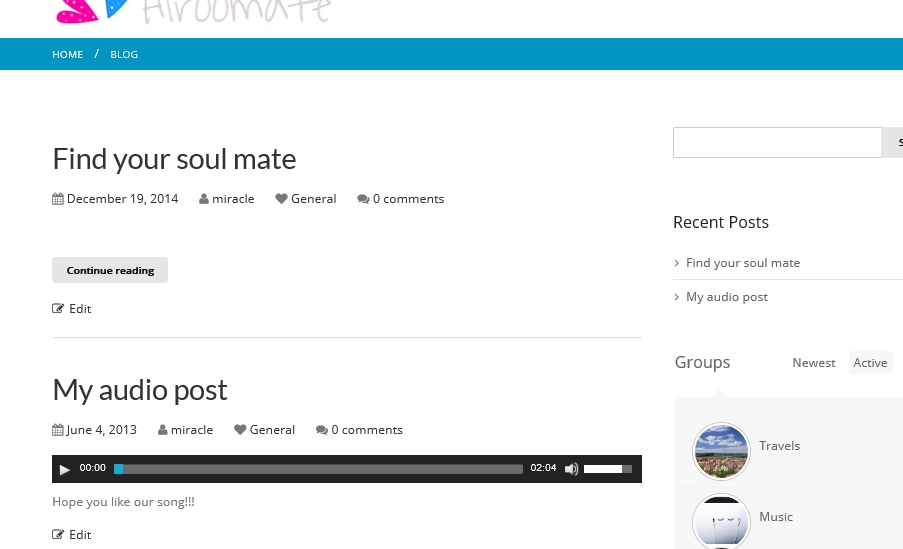The height and width of the screenshot is (549, 903).
Task: Click the Travels group name
Action: (x=779, y=446)
